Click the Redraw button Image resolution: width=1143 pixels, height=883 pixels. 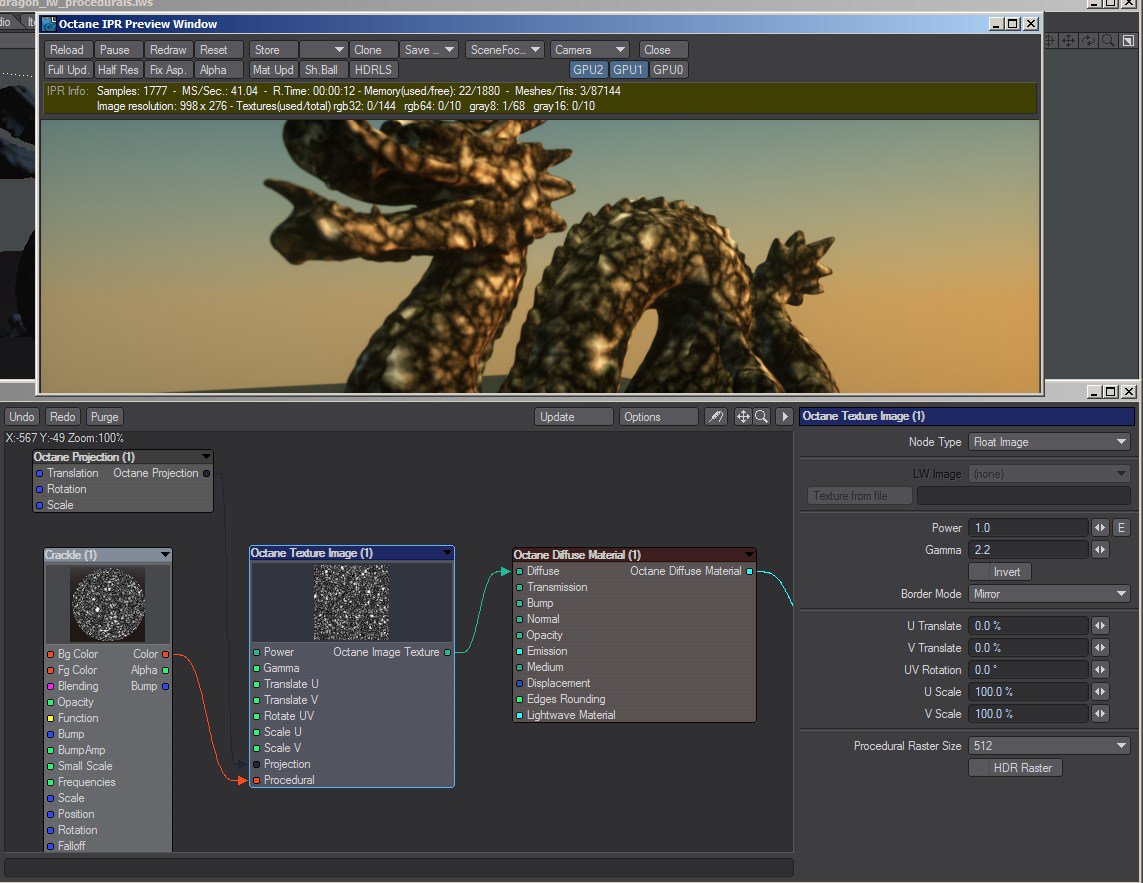pyautogui.click(x=168, y=50)
